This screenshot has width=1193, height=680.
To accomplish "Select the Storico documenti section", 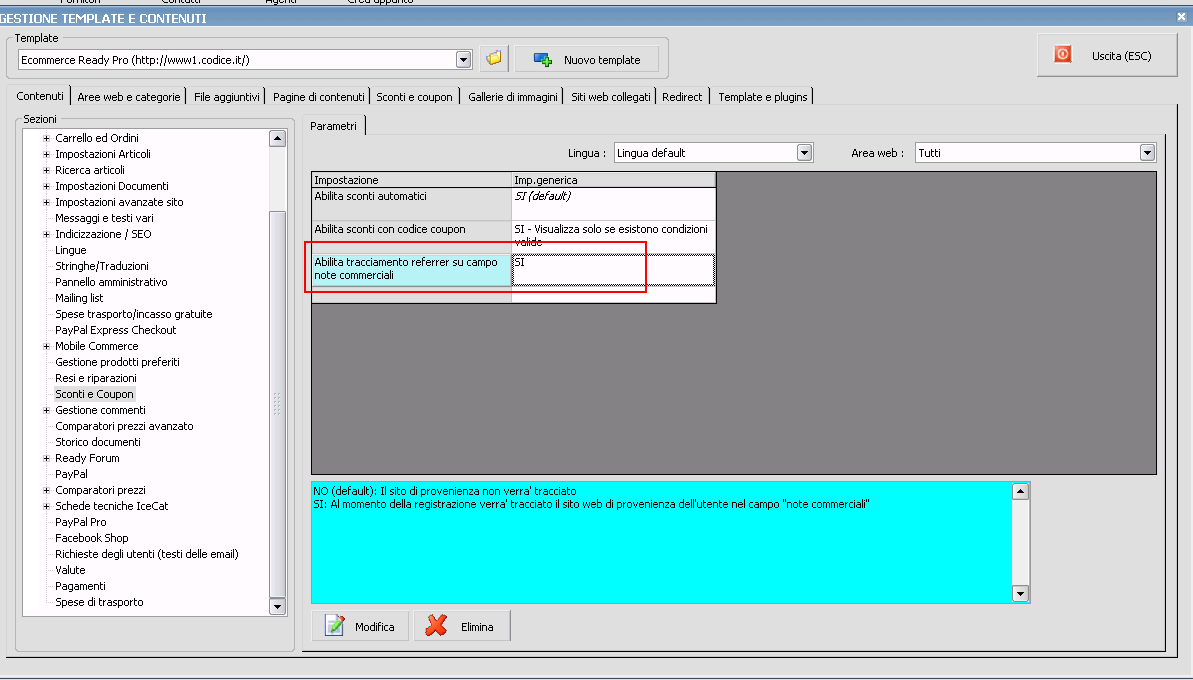I will (x=97, y=442).
